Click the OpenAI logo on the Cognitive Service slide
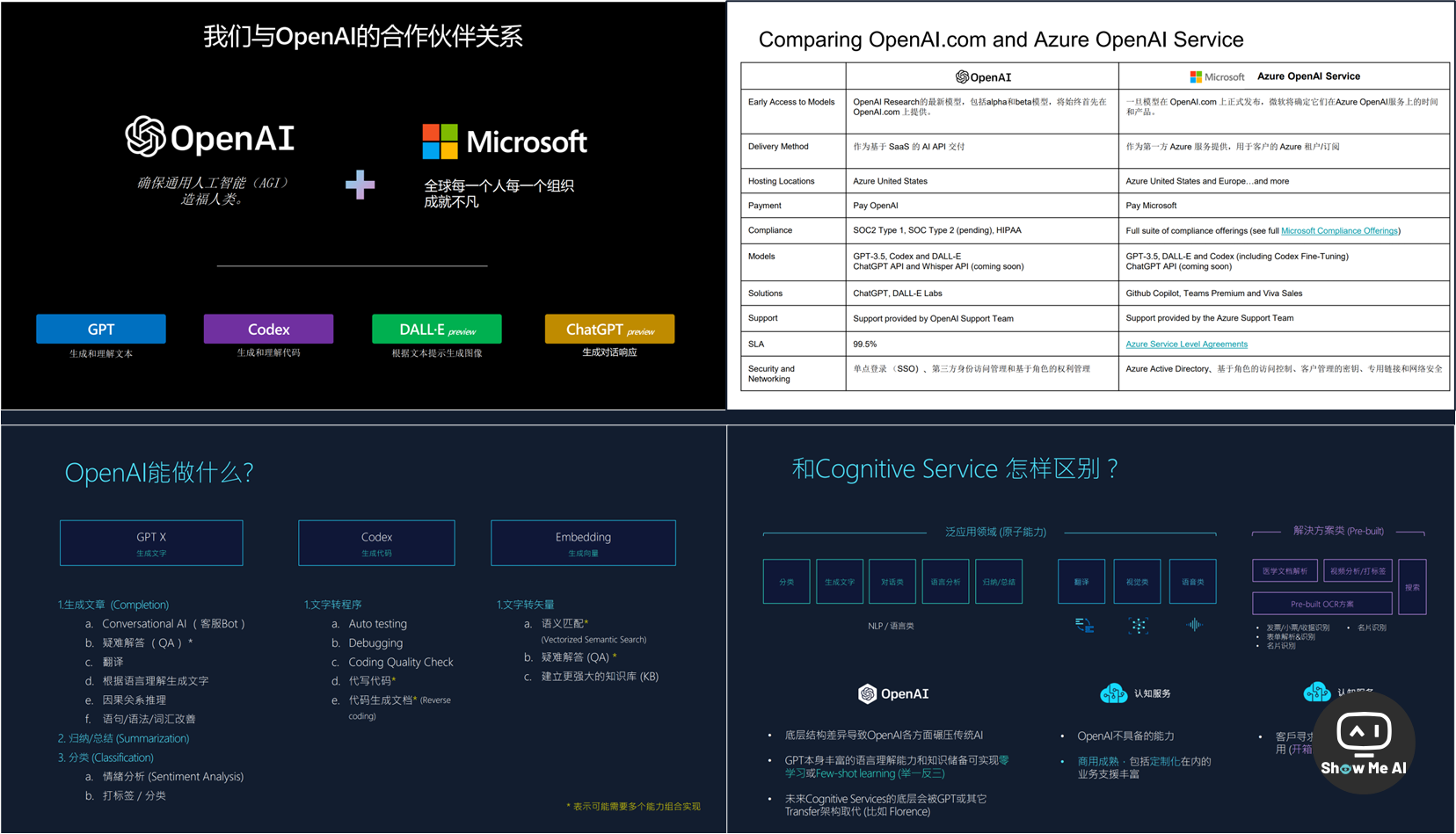 [x=893, y=693]
